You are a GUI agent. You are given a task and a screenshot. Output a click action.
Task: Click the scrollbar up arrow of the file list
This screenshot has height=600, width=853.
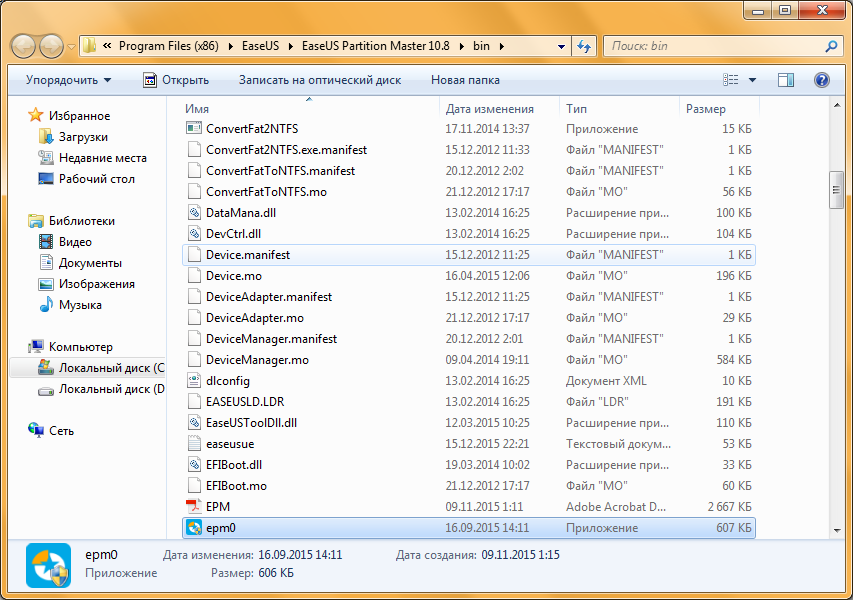click(837, 106)
